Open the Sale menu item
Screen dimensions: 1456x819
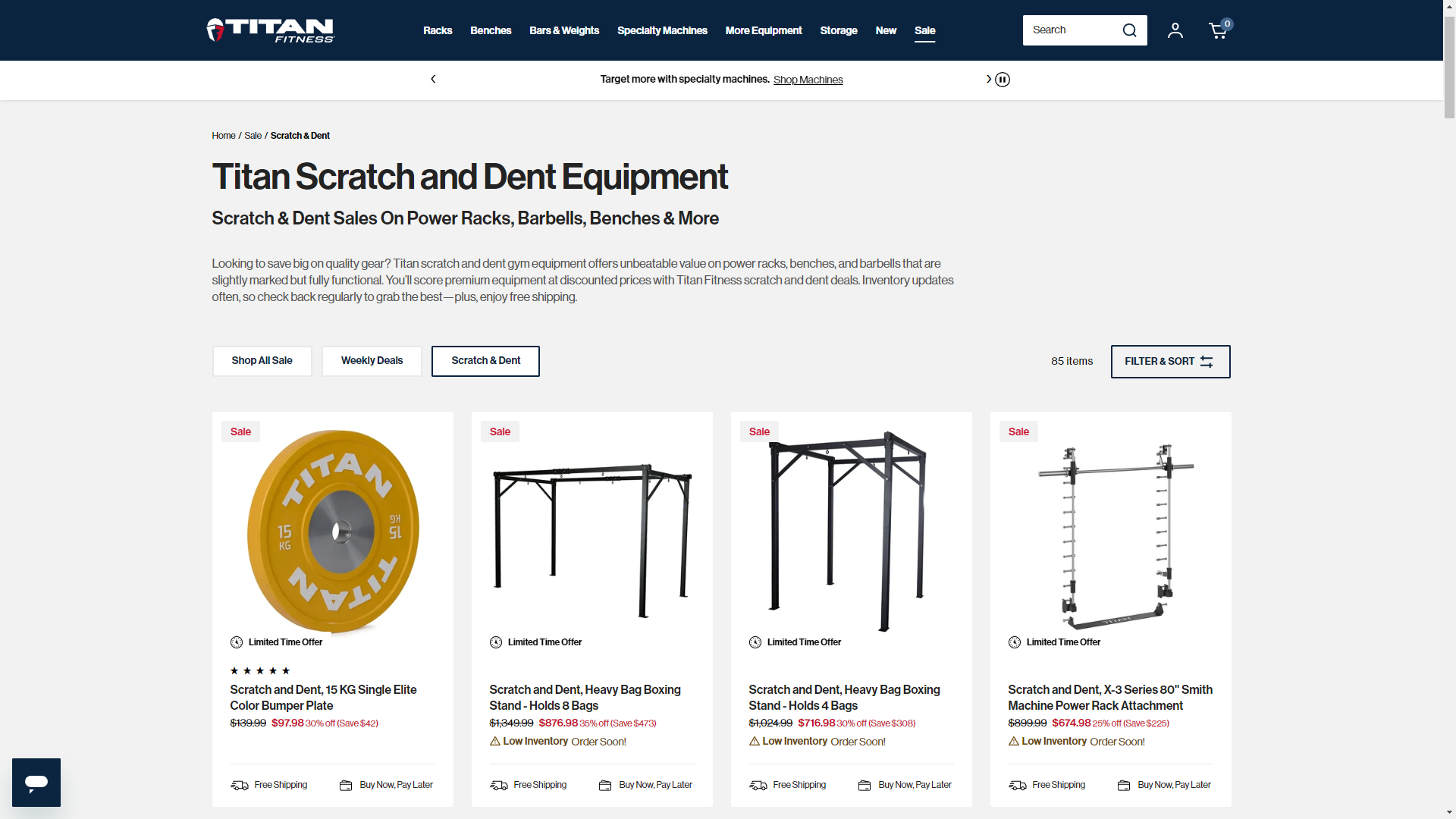(924, 30)
